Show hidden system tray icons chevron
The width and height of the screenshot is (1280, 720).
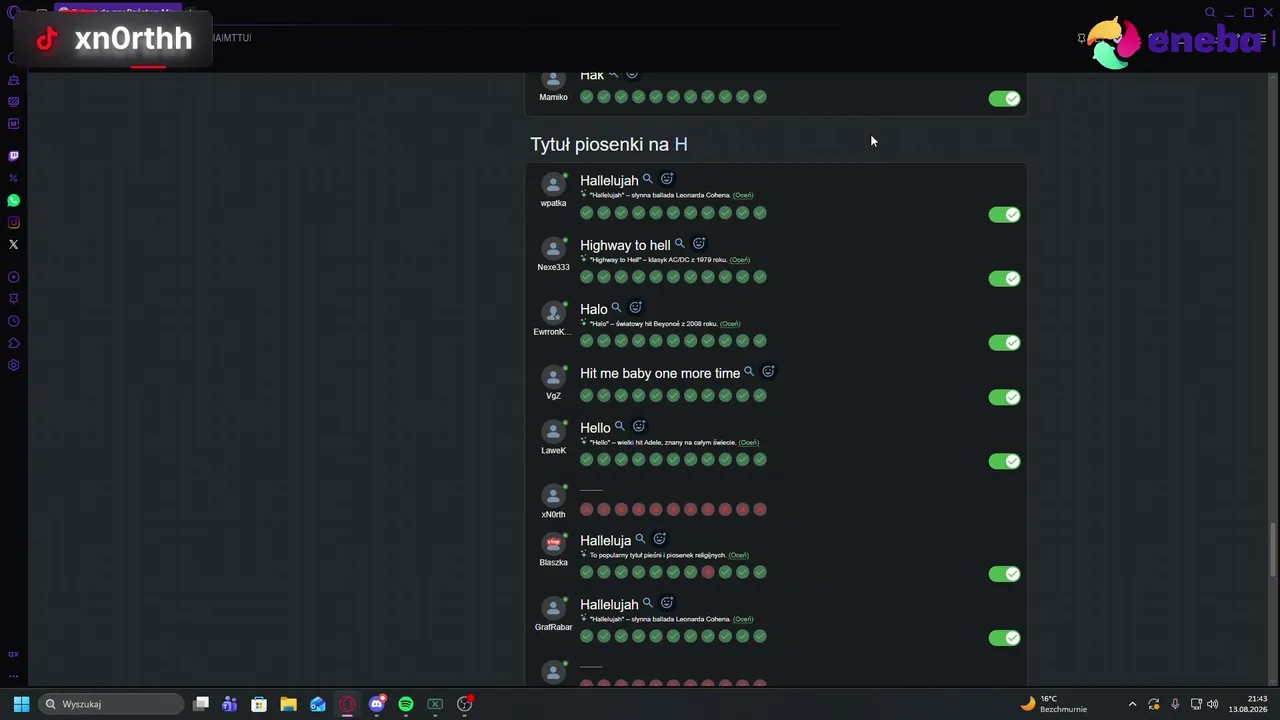pos(1132,704)
